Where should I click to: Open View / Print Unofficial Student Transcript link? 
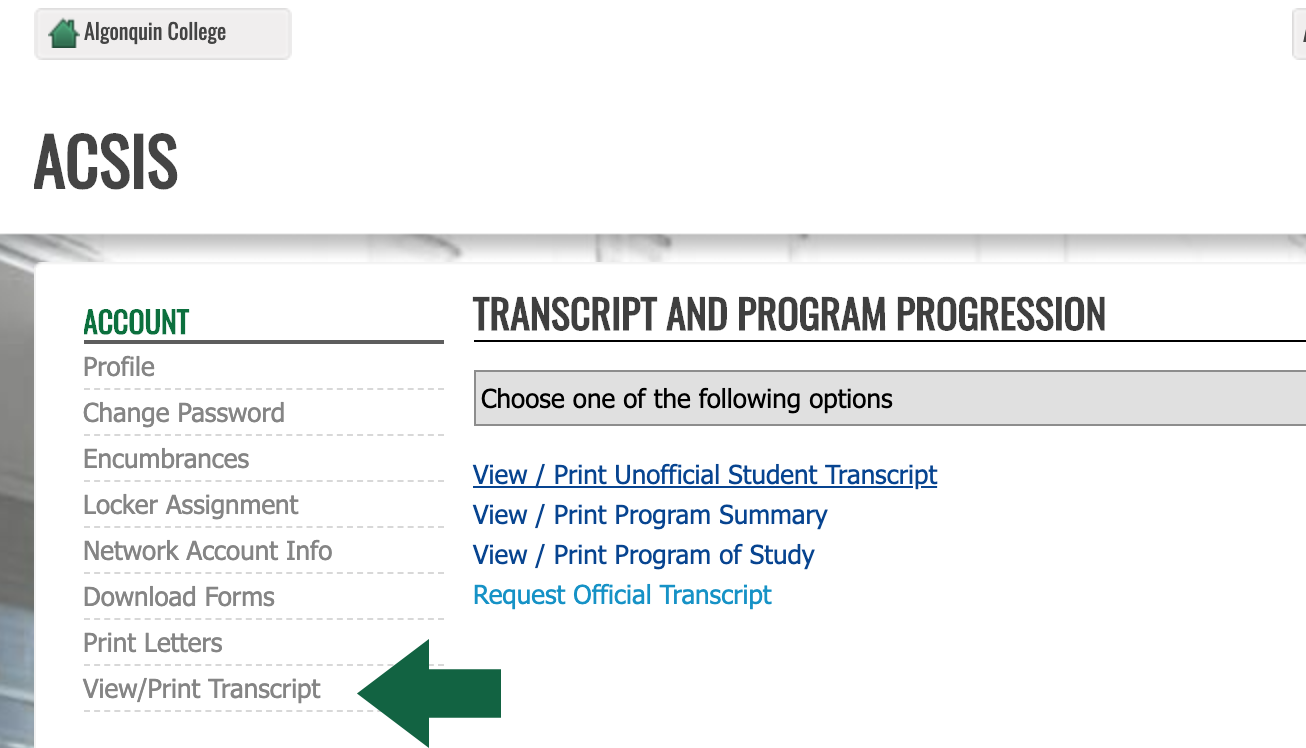coord(705,475)
